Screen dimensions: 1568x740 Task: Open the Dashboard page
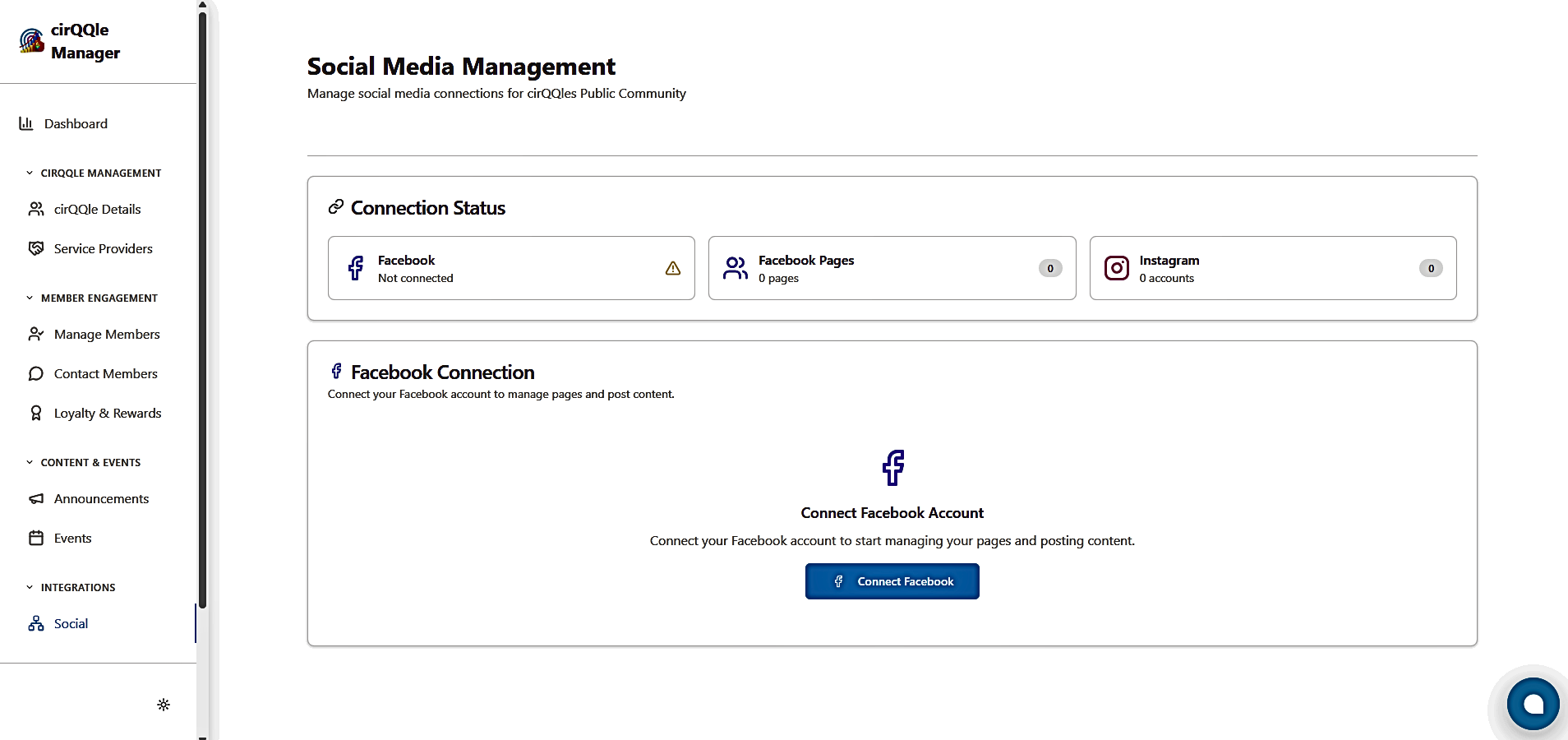pos(76,123)
